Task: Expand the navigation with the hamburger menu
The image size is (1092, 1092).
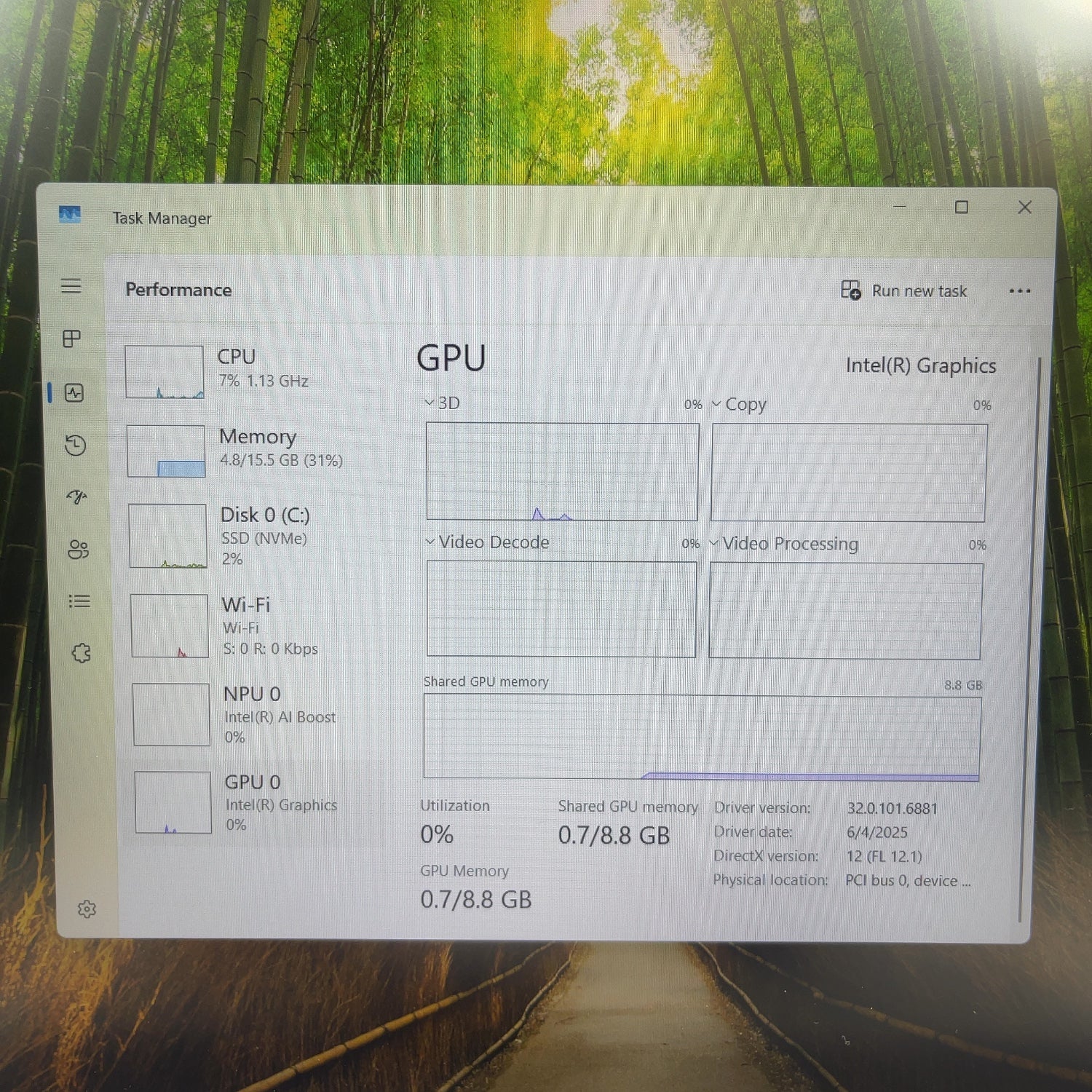Action: click(71, 286)
